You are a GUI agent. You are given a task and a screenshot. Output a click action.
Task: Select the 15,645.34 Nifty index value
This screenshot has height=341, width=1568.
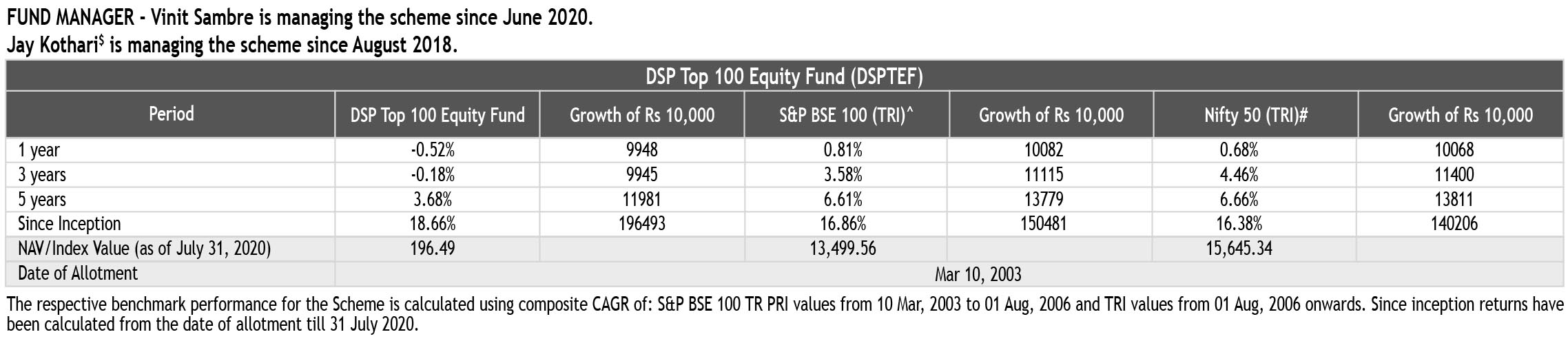[1239, 249]
